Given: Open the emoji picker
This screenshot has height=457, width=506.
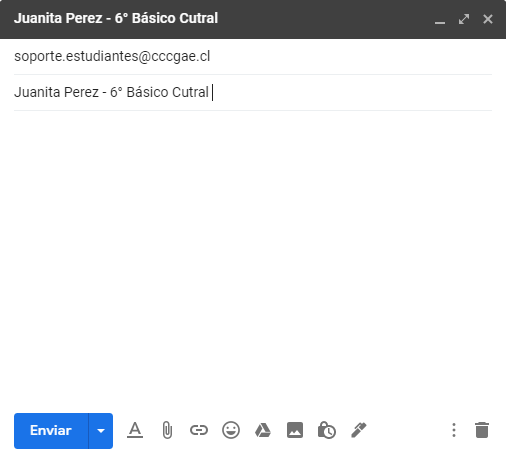Looking at the screenshot, I should [231, 430].
